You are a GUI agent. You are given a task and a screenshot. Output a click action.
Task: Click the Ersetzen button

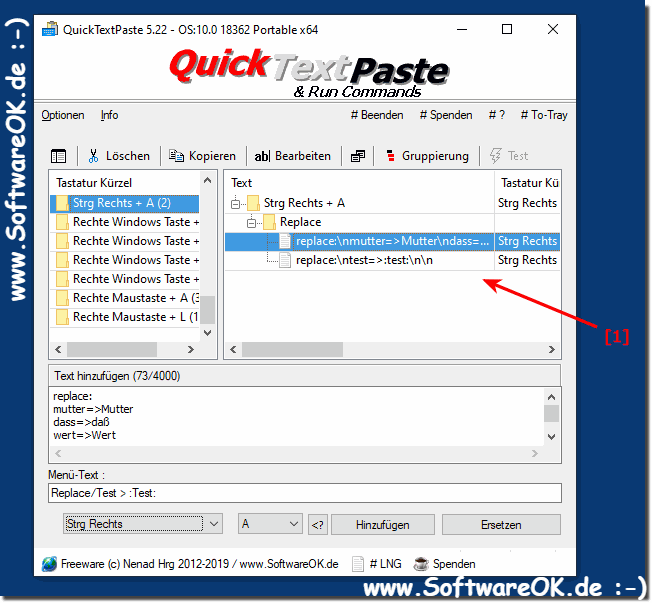501,525
